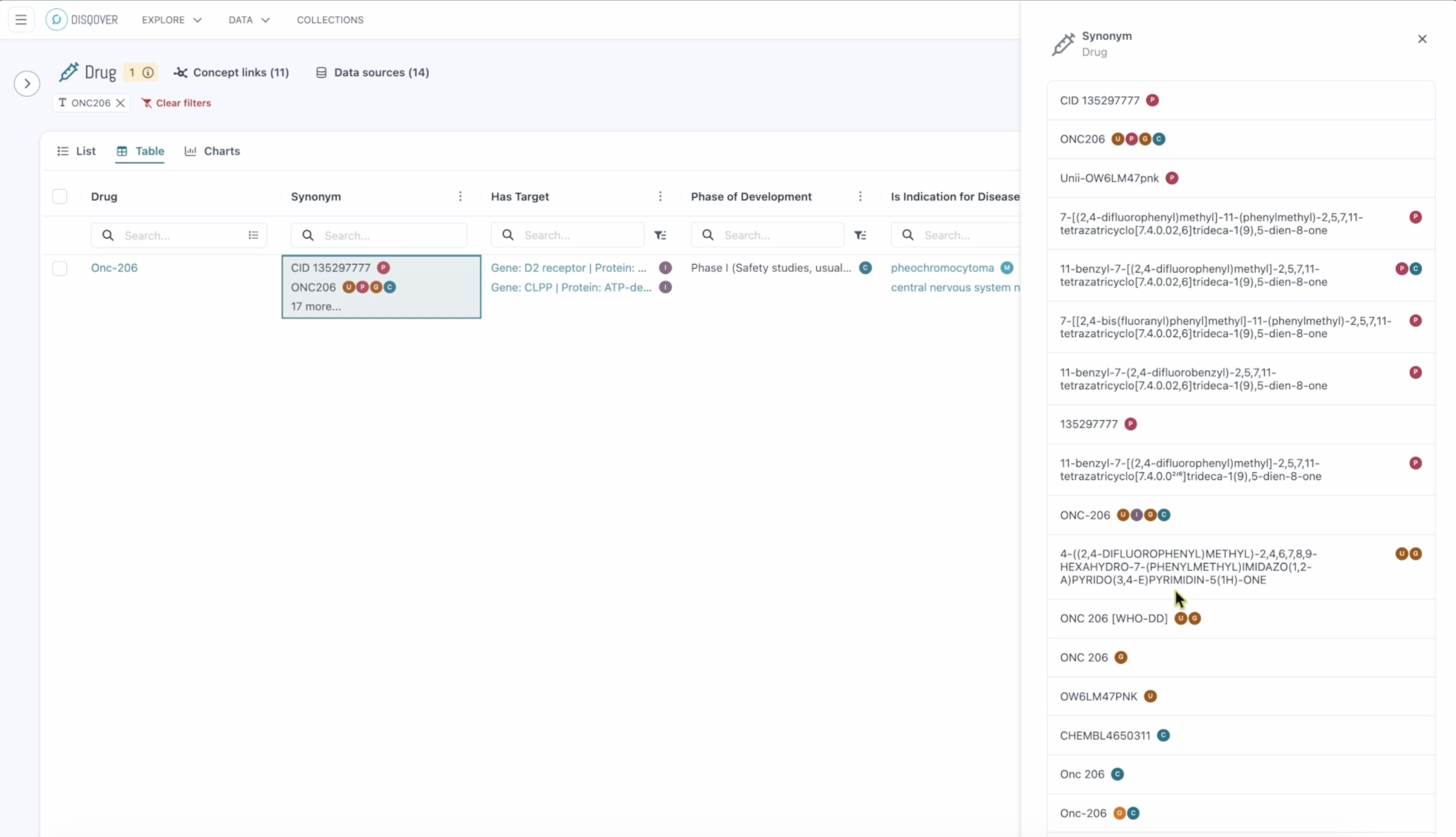Open the Has Target column options menu

pos(660,196)
